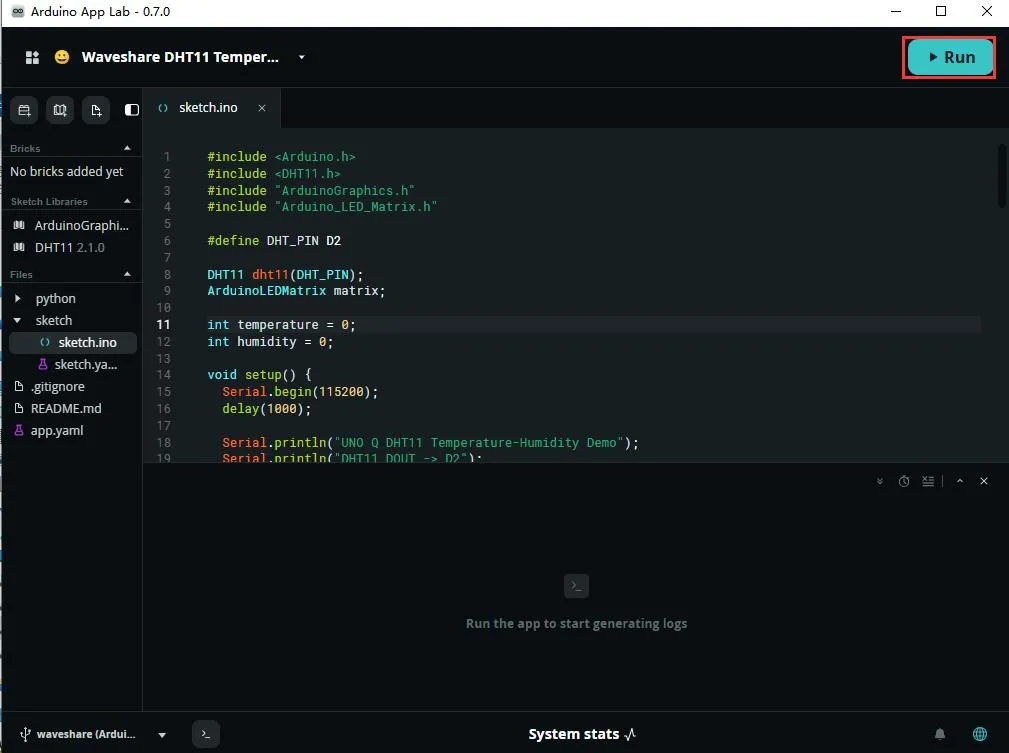1009x753 pixels.
Task: Open the apps grid icon
Action: 32,57
